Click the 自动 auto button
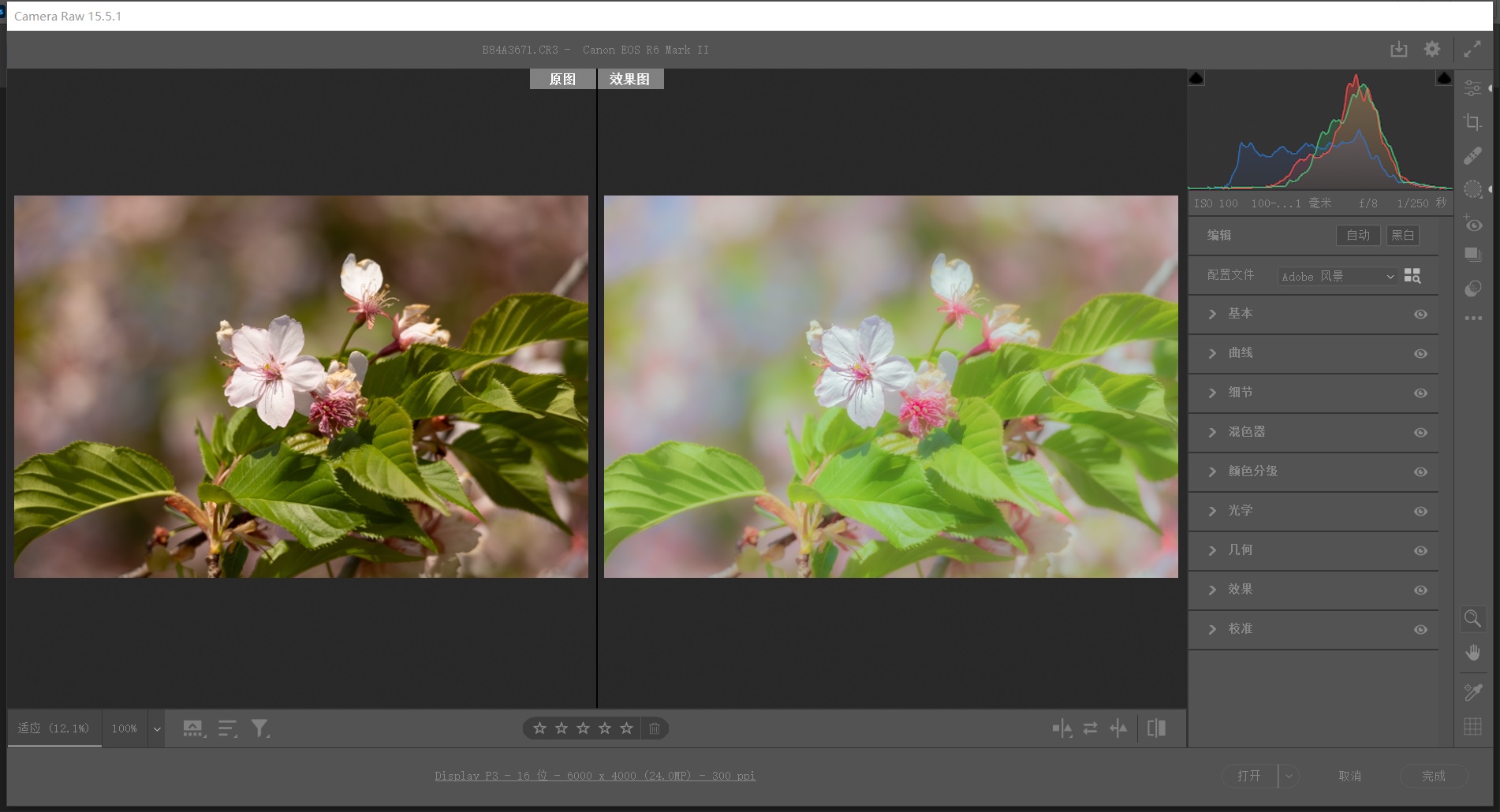1500x812 pixels. click(x=1358, y=235)
